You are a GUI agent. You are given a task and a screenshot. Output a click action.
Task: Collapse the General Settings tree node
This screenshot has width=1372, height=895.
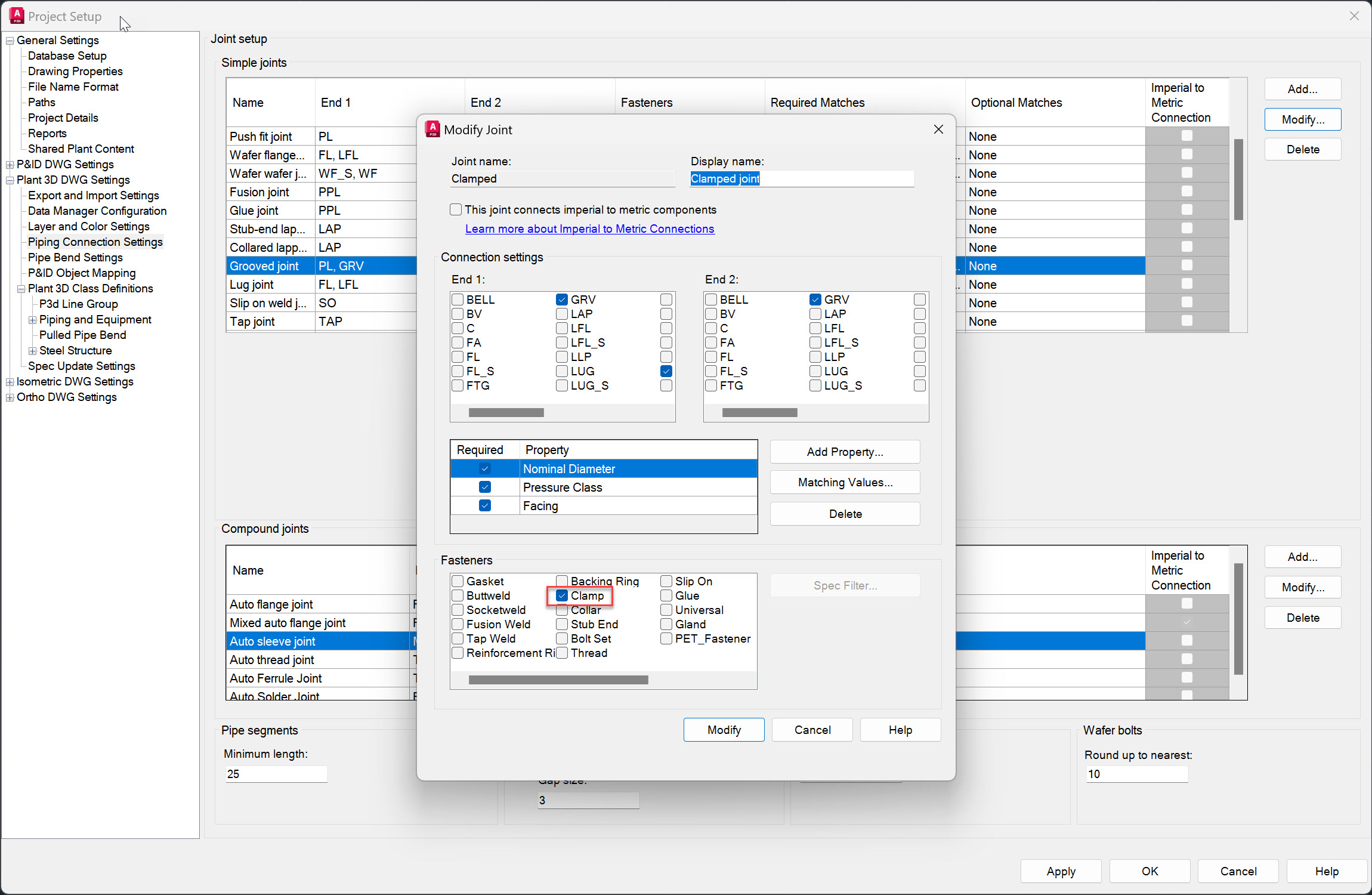pyautogui.click(x=10, y=41)
